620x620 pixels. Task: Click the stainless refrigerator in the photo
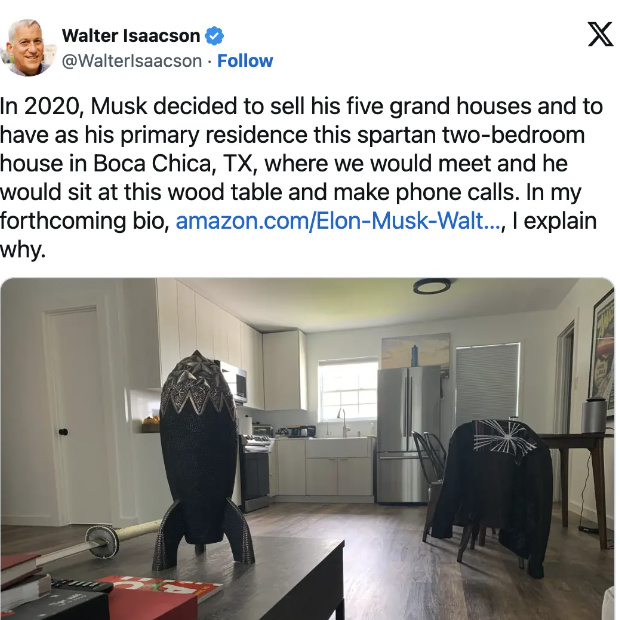coord(408,435)
